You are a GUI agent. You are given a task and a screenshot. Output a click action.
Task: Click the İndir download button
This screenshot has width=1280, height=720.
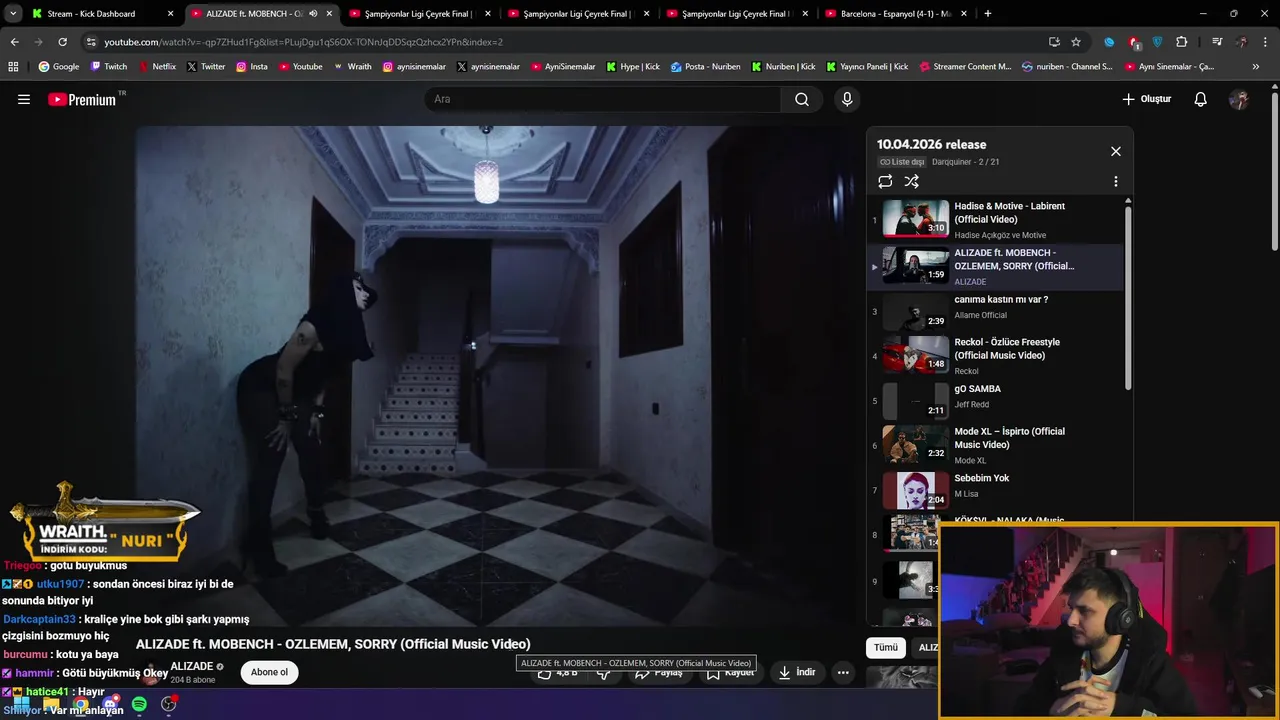point(797,672)
